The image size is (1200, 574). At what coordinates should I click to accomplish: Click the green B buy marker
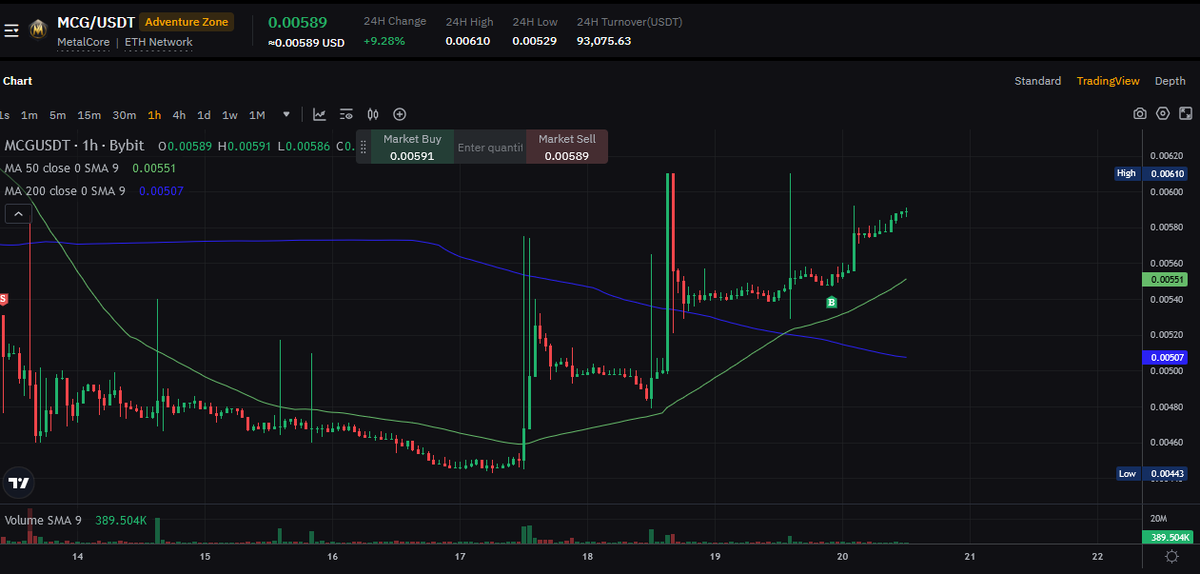[x=831, y=301]
